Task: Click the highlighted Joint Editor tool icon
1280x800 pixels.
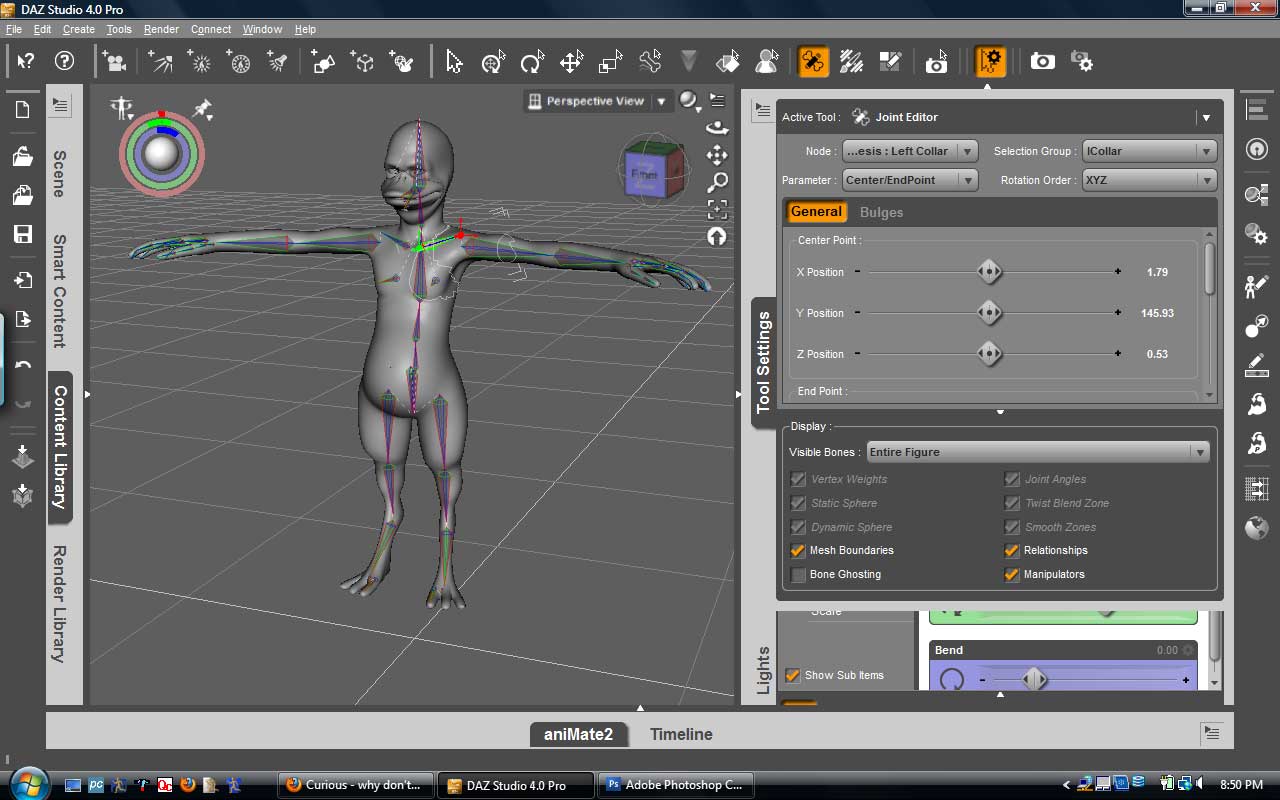Action: [x=813, y=62]
